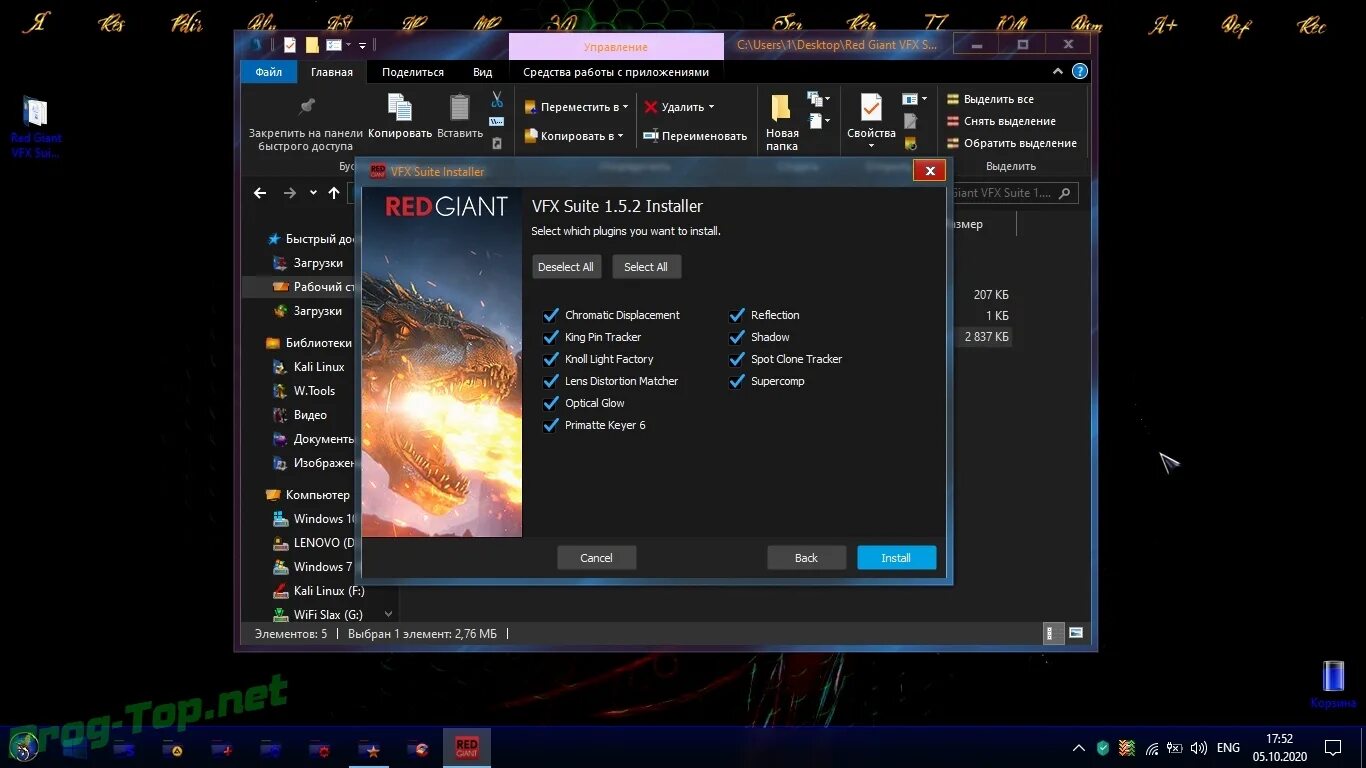Close the VFX Suite Installer dialog
This screenshot has width=1366, height=768.
pos(929,171)
